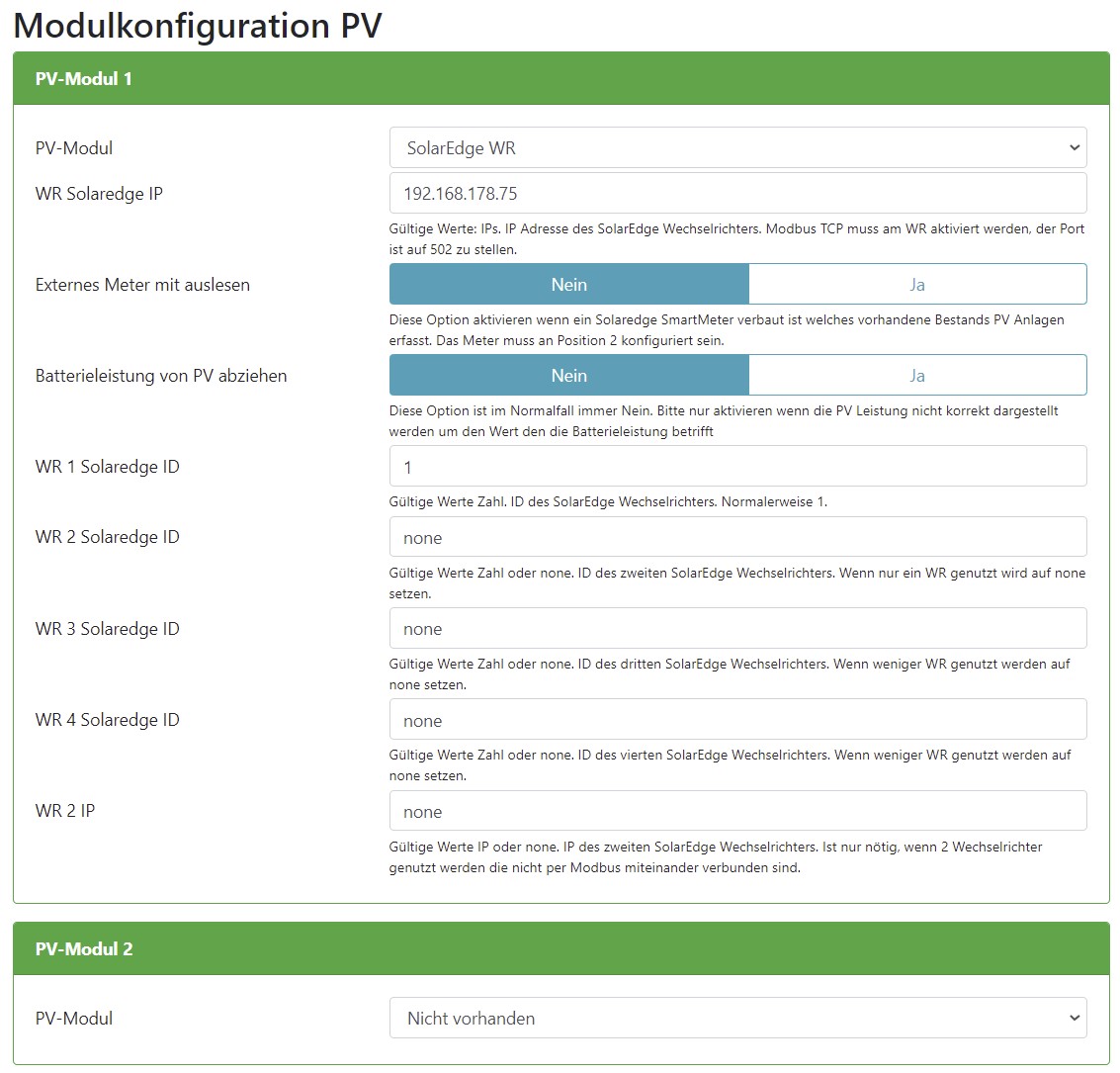The width and height of the screenshot is (1120, 1073).
Task: Click the Externes Meter mit auslesen label
Action: [143, 285]
